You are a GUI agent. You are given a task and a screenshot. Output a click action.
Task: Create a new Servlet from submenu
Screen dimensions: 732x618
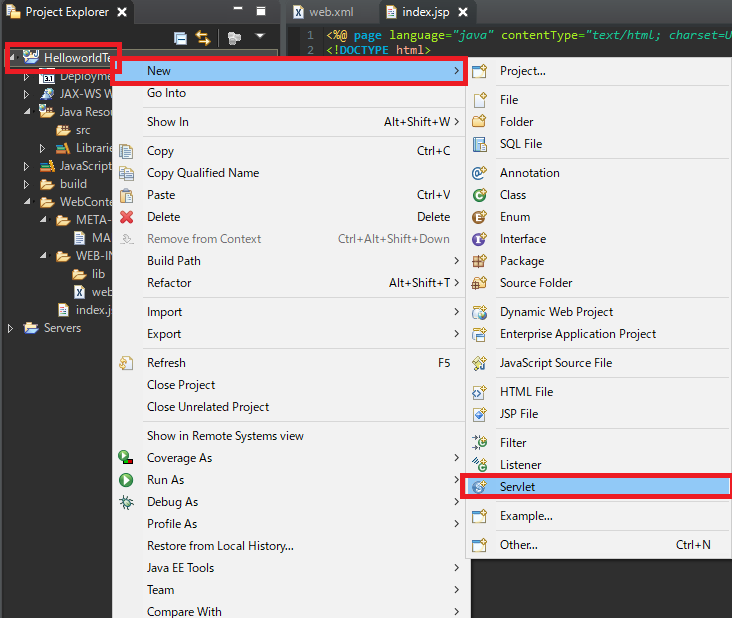pyautogui.click(x=599, y=487)
